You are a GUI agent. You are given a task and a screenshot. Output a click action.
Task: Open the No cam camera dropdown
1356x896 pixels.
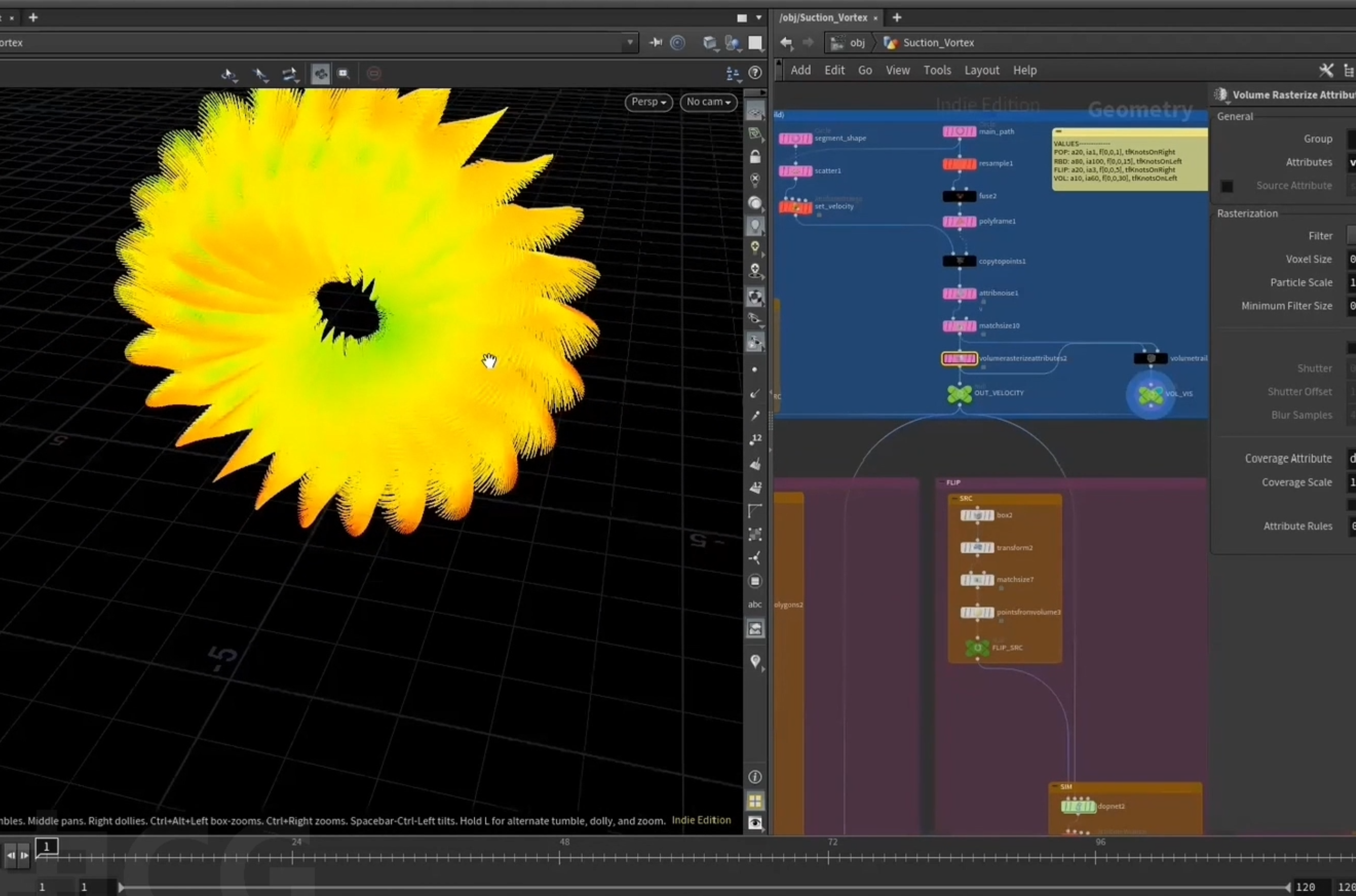coord(709,102)
